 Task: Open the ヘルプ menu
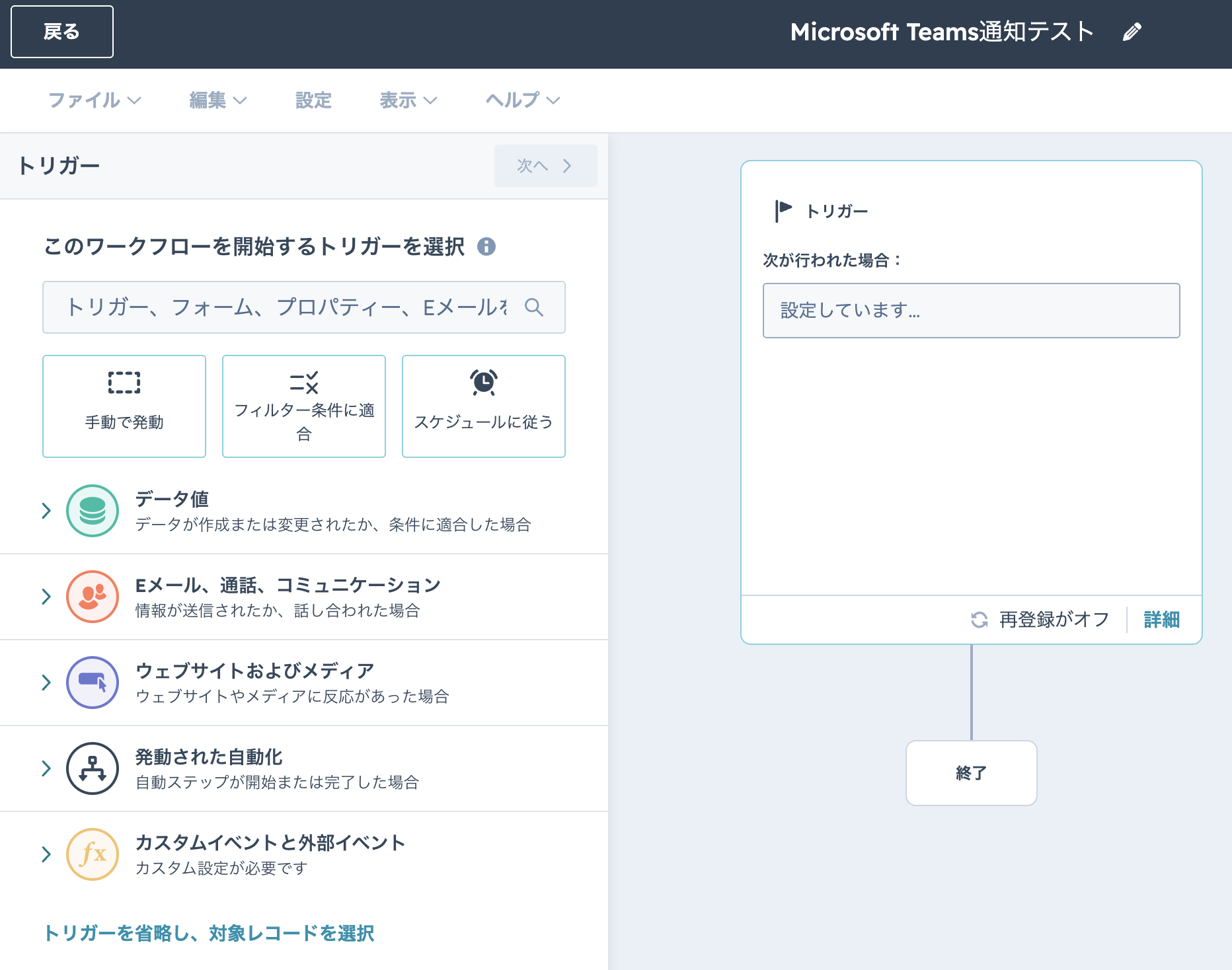coord(523,100)
